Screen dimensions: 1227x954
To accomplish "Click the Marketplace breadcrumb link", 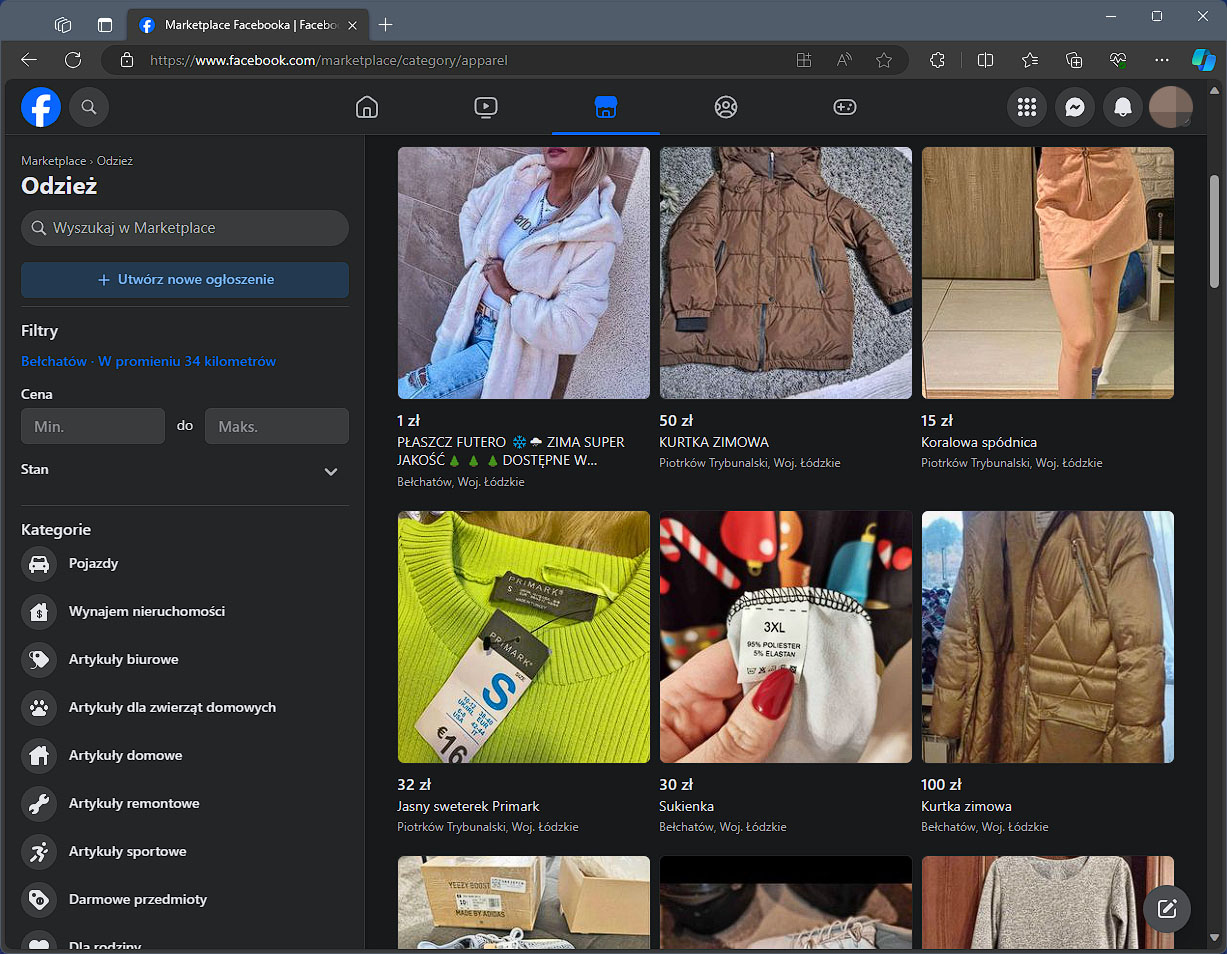I will 54,160.
